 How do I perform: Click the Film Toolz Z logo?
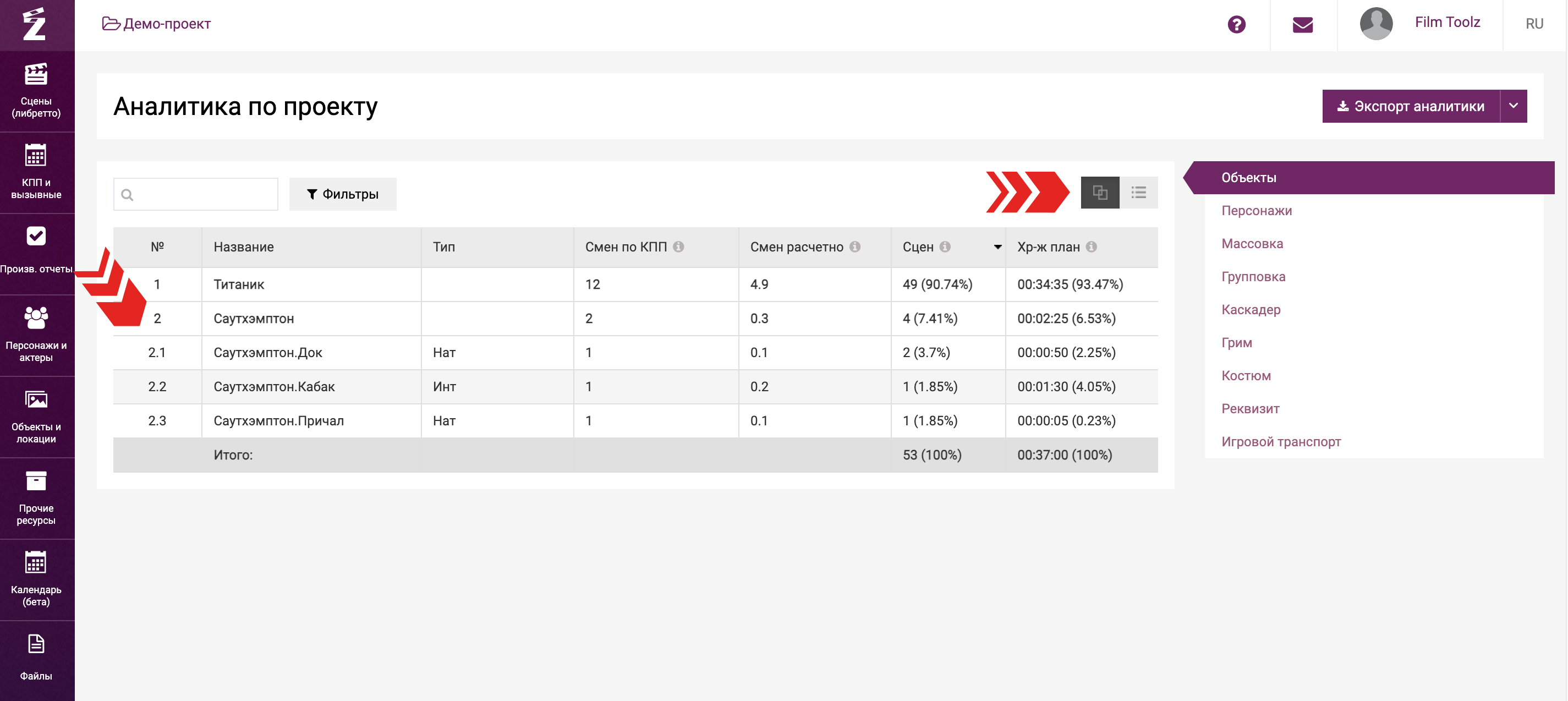click(x=35, y=24)
